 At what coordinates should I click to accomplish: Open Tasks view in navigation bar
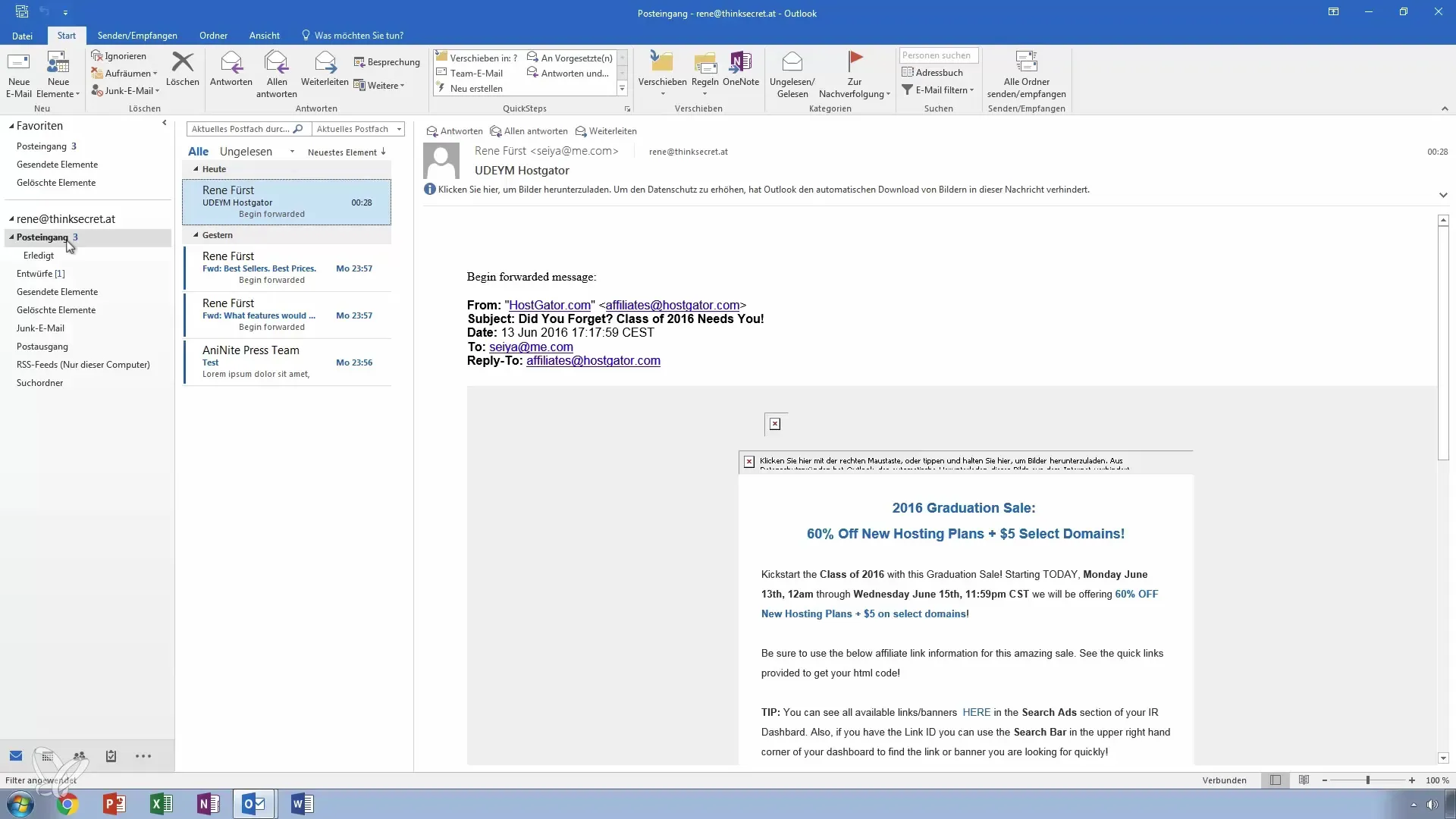[x=111, y=756]
